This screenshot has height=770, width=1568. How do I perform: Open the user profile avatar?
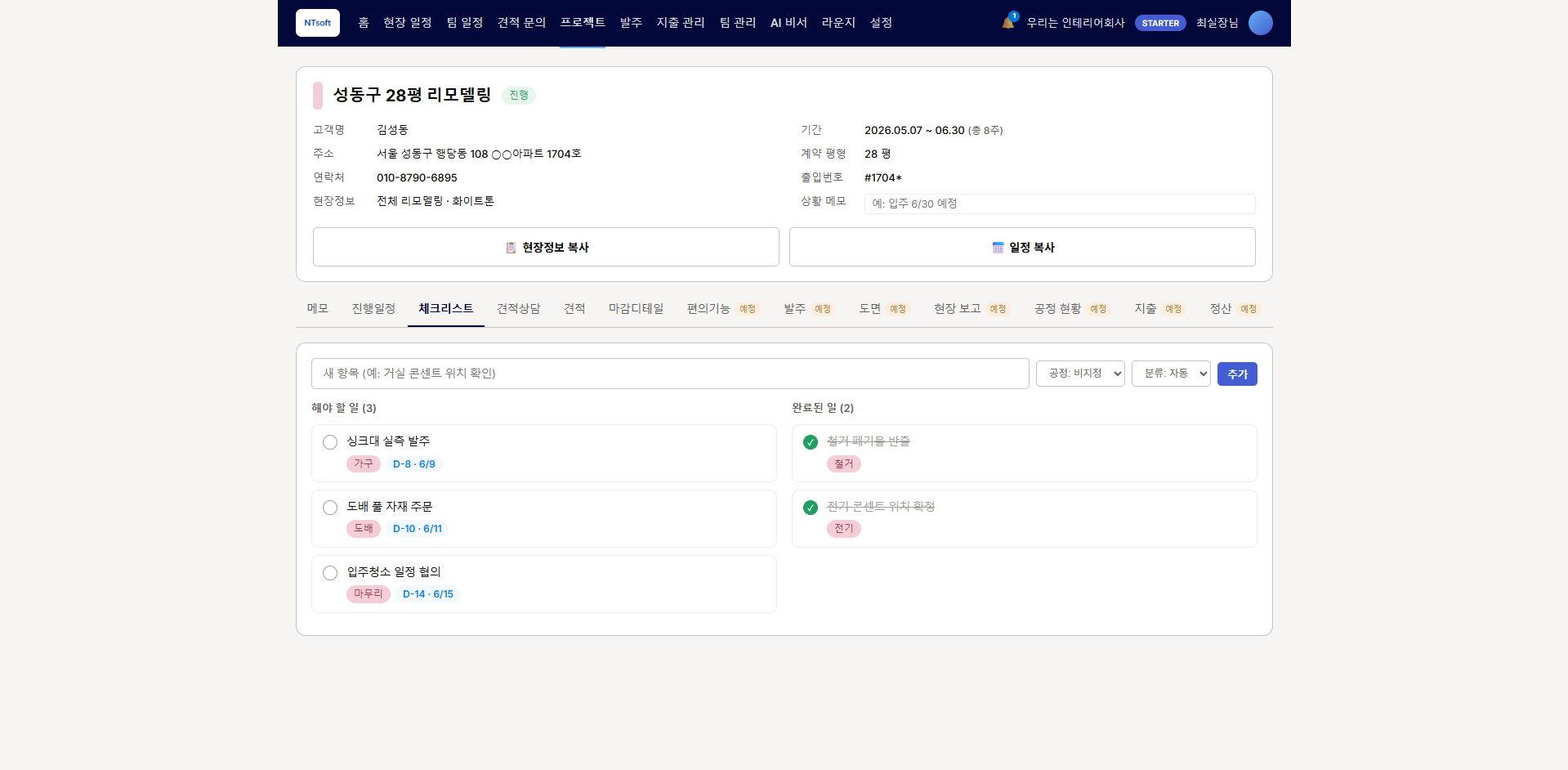click(x=1260, y=23)
